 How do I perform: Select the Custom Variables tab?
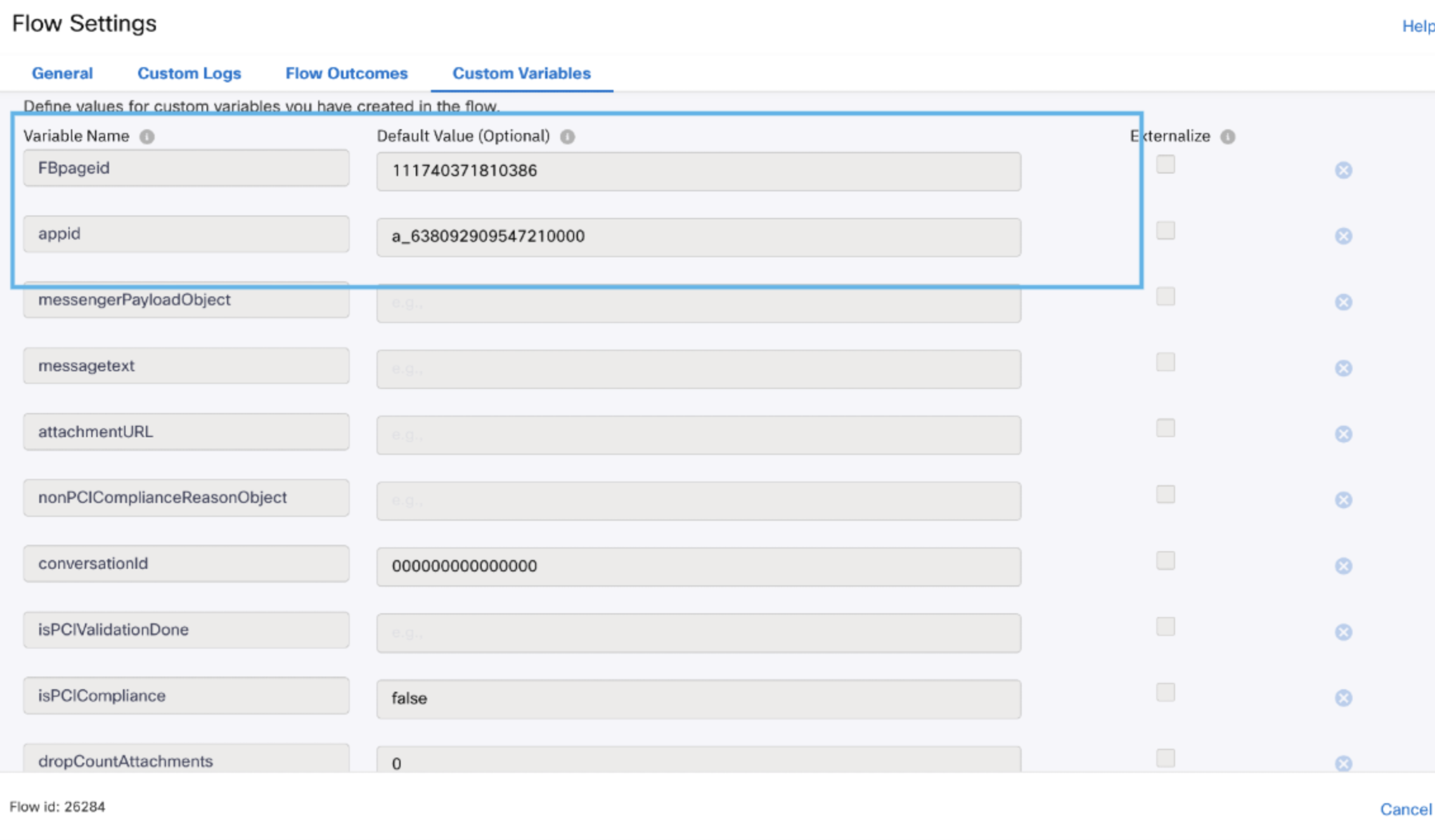[x=521, y=73]
